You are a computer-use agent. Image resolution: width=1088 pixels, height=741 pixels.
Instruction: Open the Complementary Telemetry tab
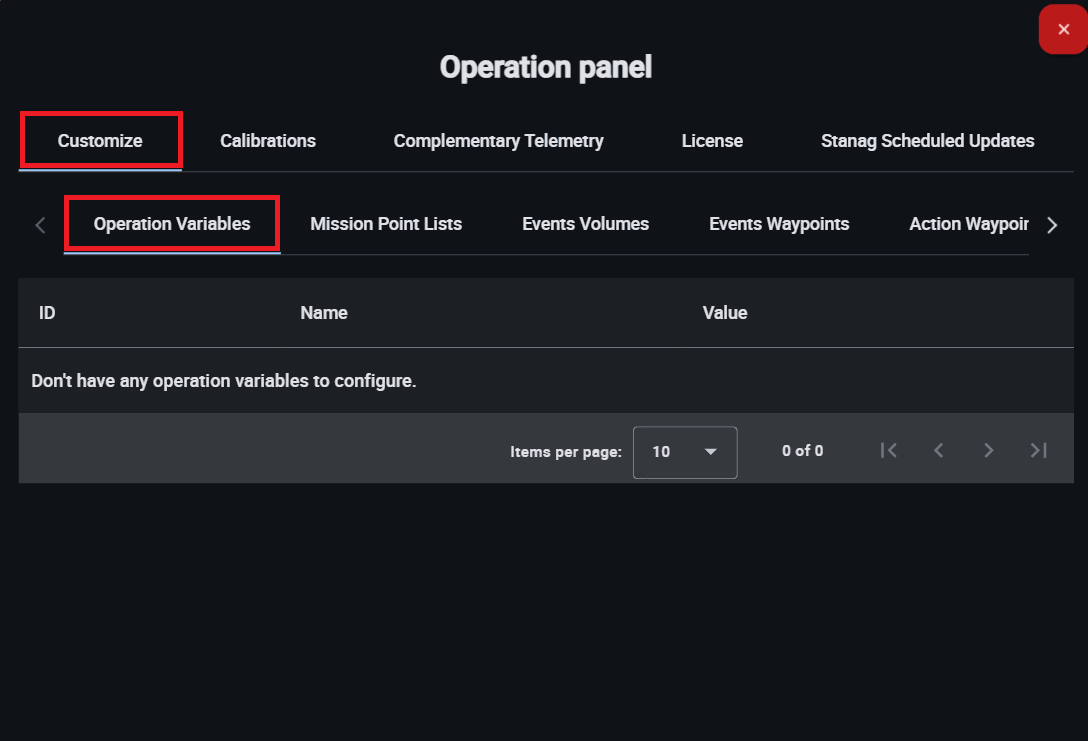pos(498,141)
